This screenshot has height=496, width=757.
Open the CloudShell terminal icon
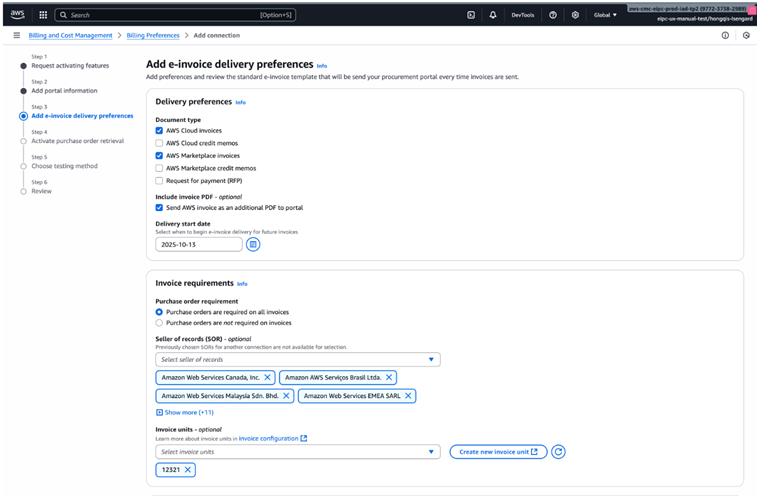click(x=471, y=15)
